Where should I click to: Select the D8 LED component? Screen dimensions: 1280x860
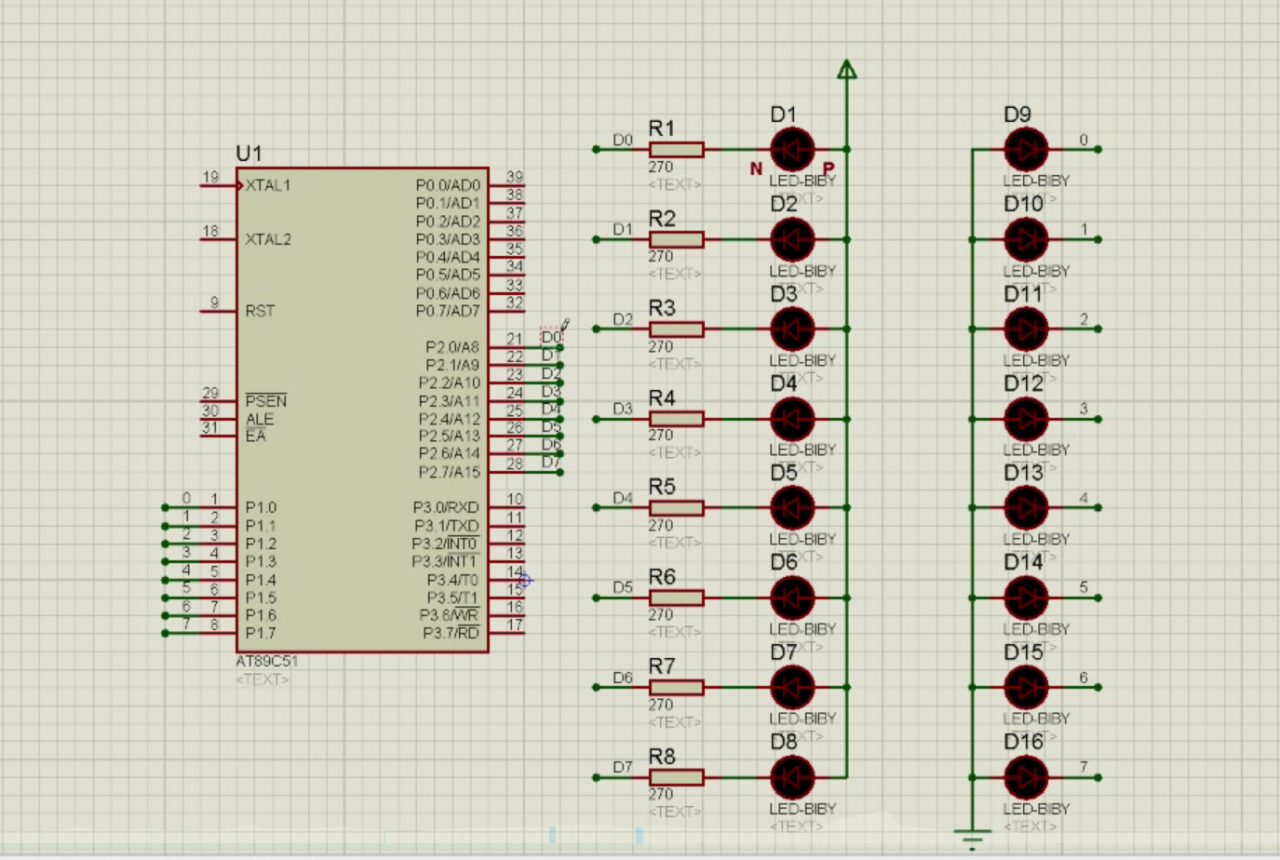click(792, 777)
